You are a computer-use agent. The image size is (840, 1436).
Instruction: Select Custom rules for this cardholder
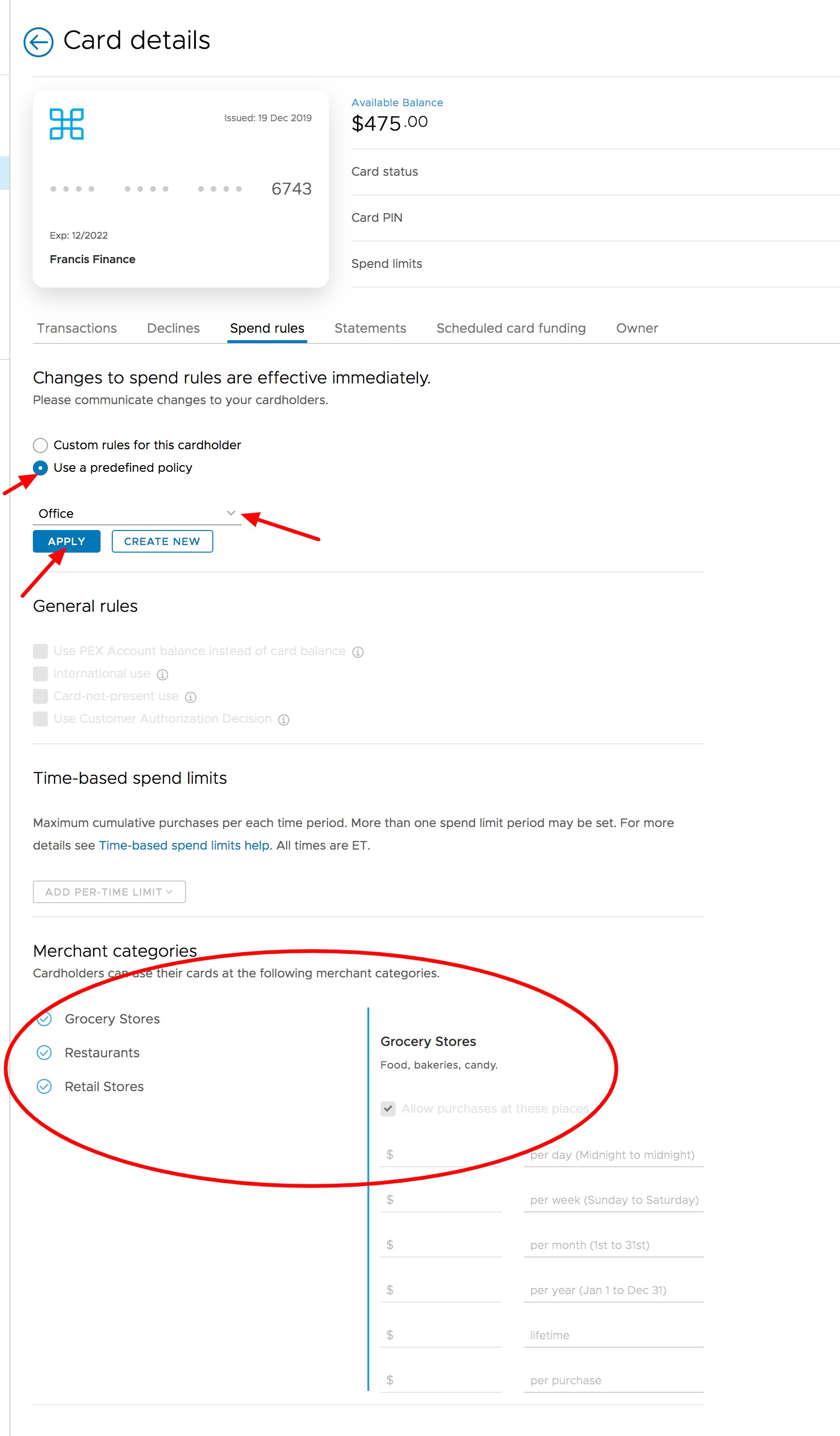click(40, 445)
